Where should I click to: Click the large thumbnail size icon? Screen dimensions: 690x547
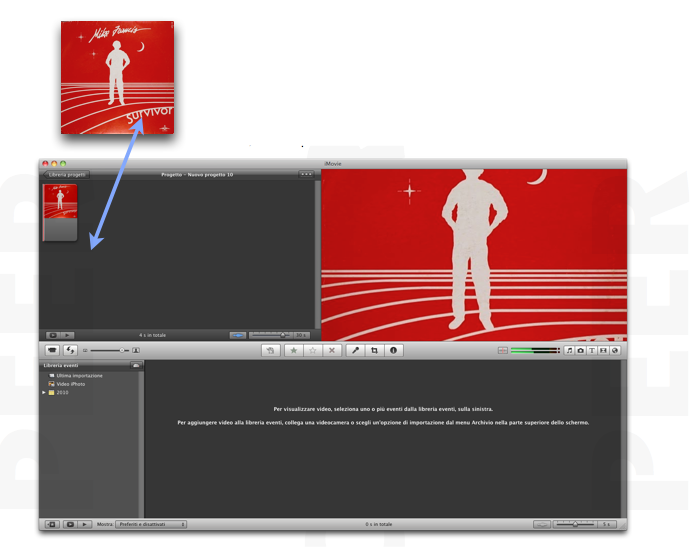(136, 350)
